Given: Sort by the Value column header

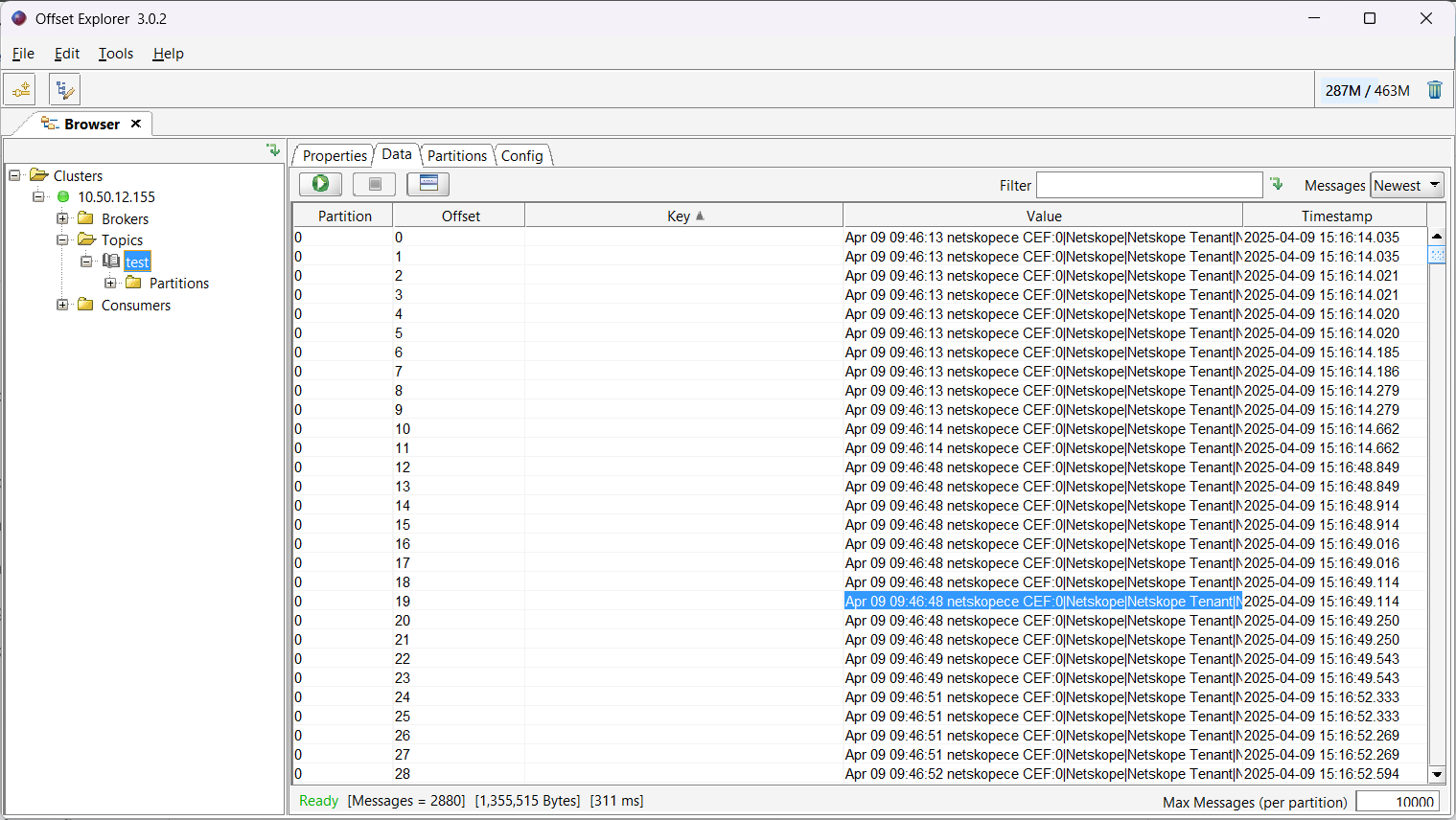Looking at the screenshot, I should pos(1043,216).
